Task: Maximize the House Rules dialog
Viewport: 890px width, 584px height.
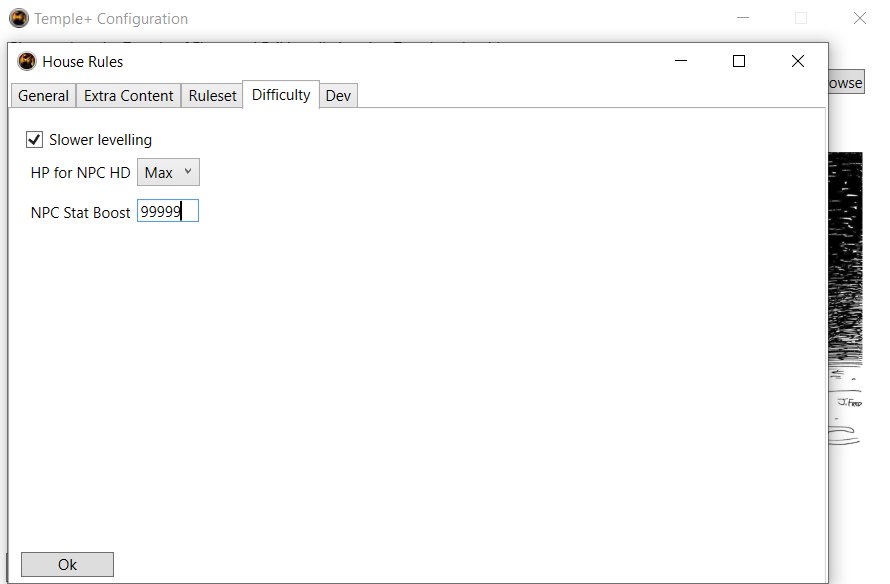Action: point(739,62)
